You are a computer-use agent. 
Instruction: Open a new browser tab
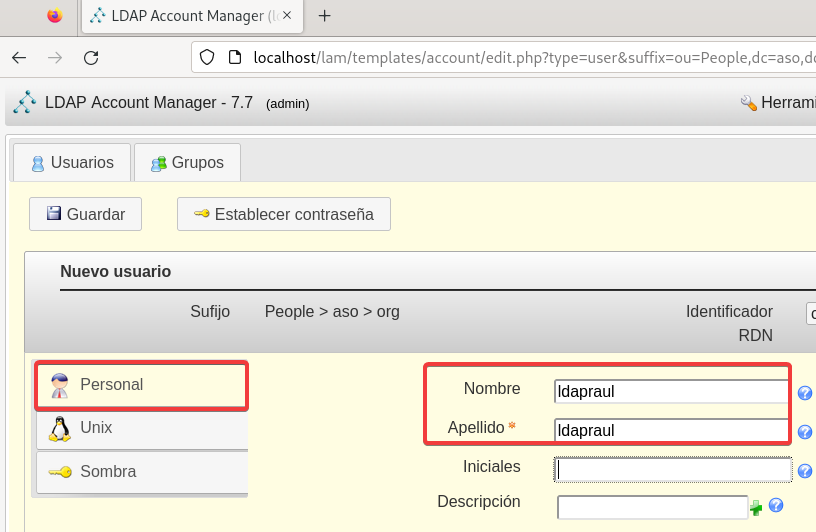[x=324, y=16]
